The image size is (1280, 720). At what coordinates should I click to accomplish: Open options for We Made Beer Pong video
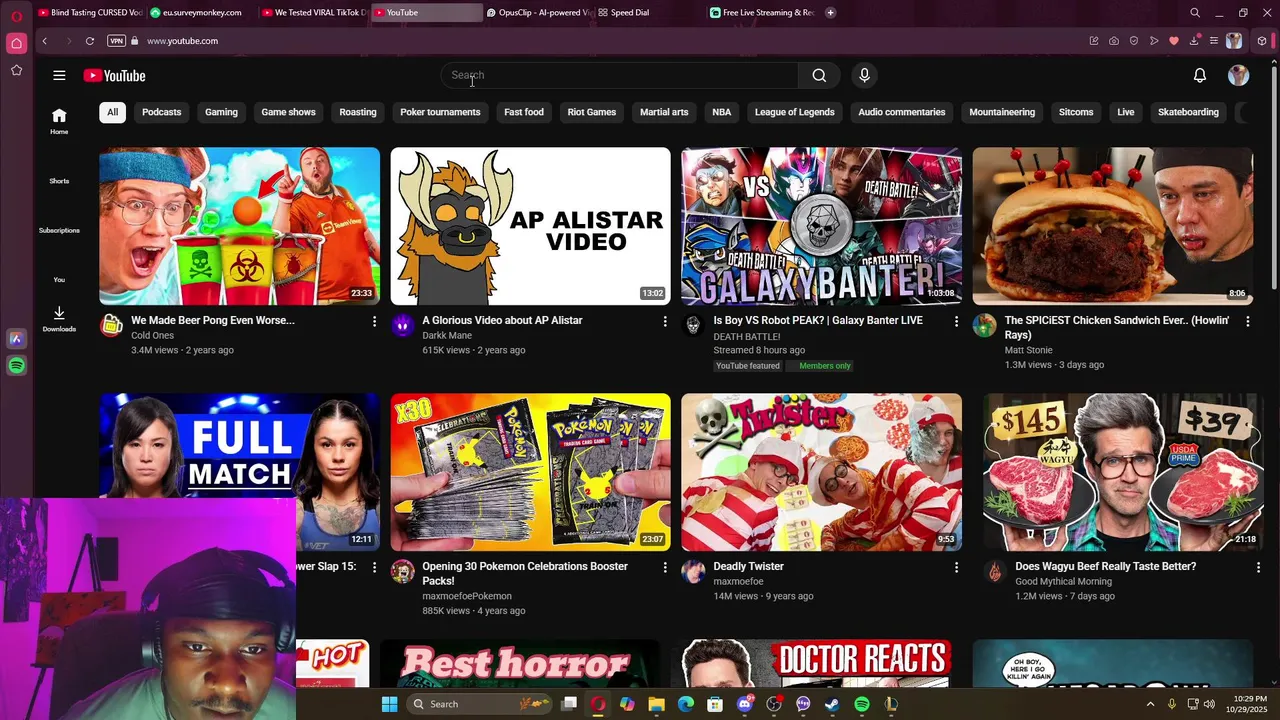tap(374, 321)
